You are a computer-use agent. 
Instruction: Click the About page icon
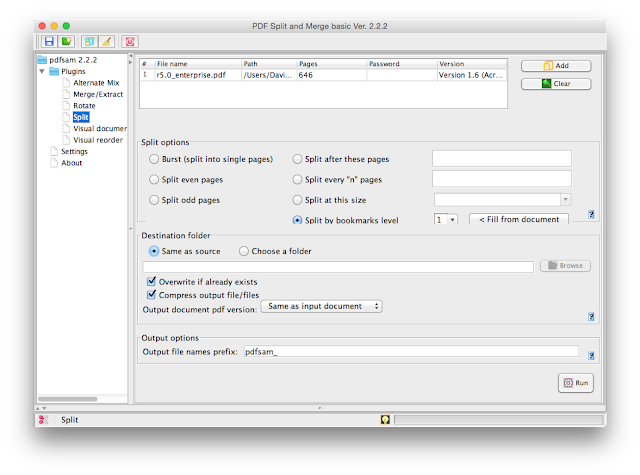coord(54,163)
